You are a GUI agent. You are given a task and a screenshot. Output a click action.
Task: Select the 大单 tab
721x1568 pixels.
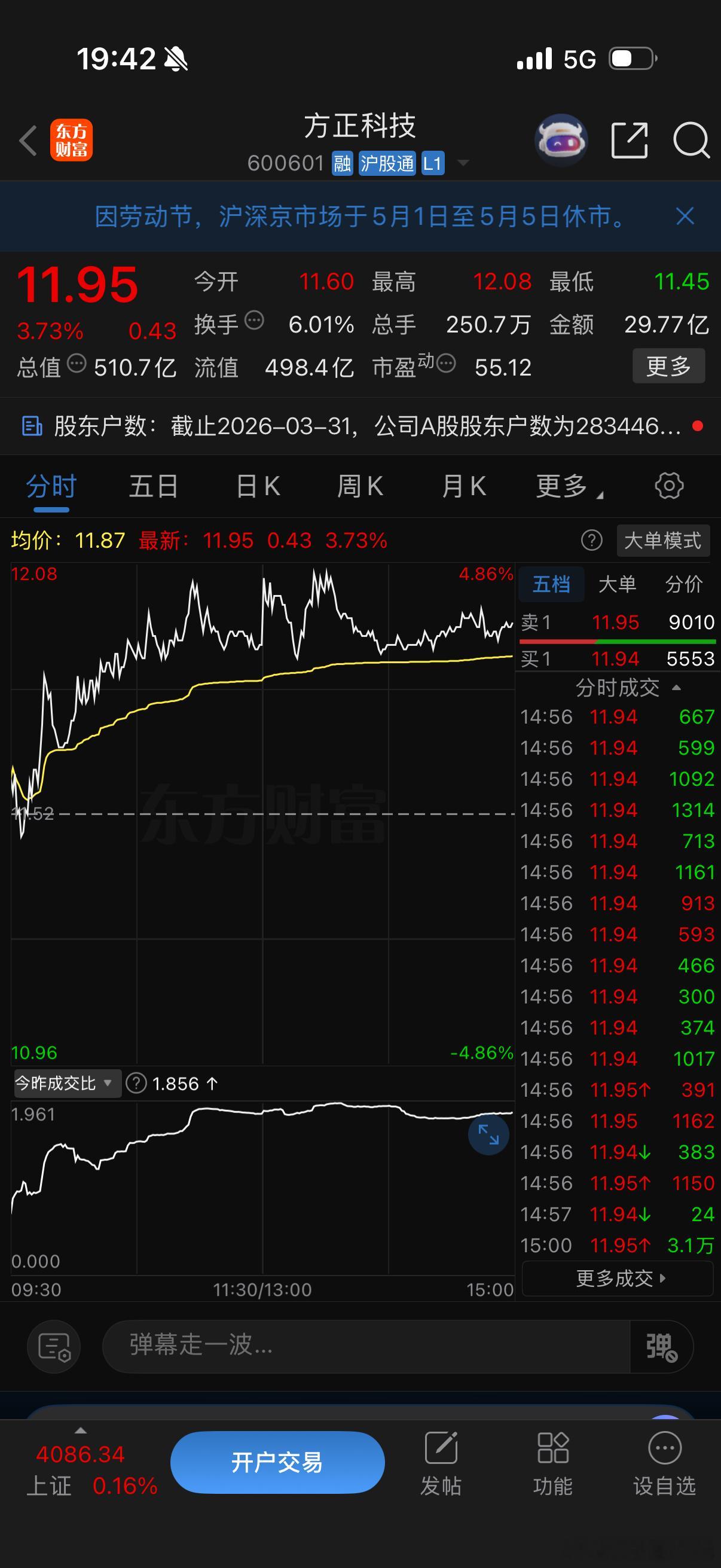click(617, 584)
